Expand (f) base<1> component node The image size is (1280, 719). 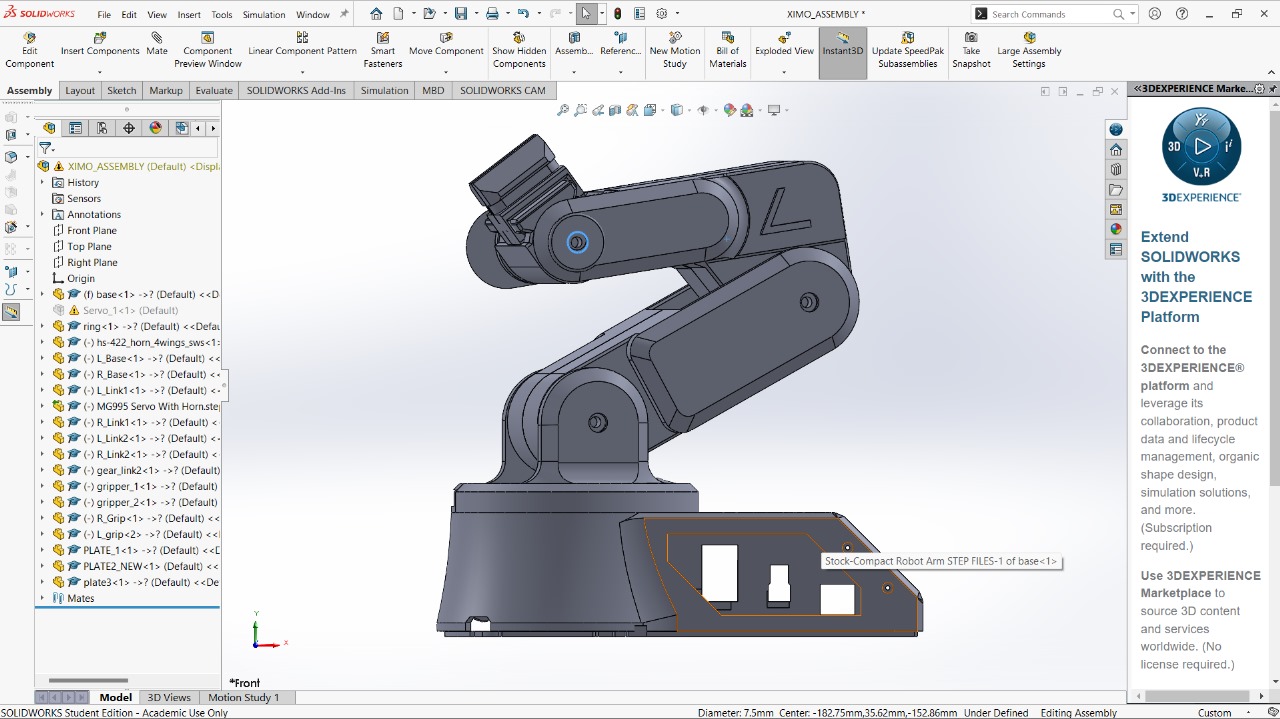(42, 295)
